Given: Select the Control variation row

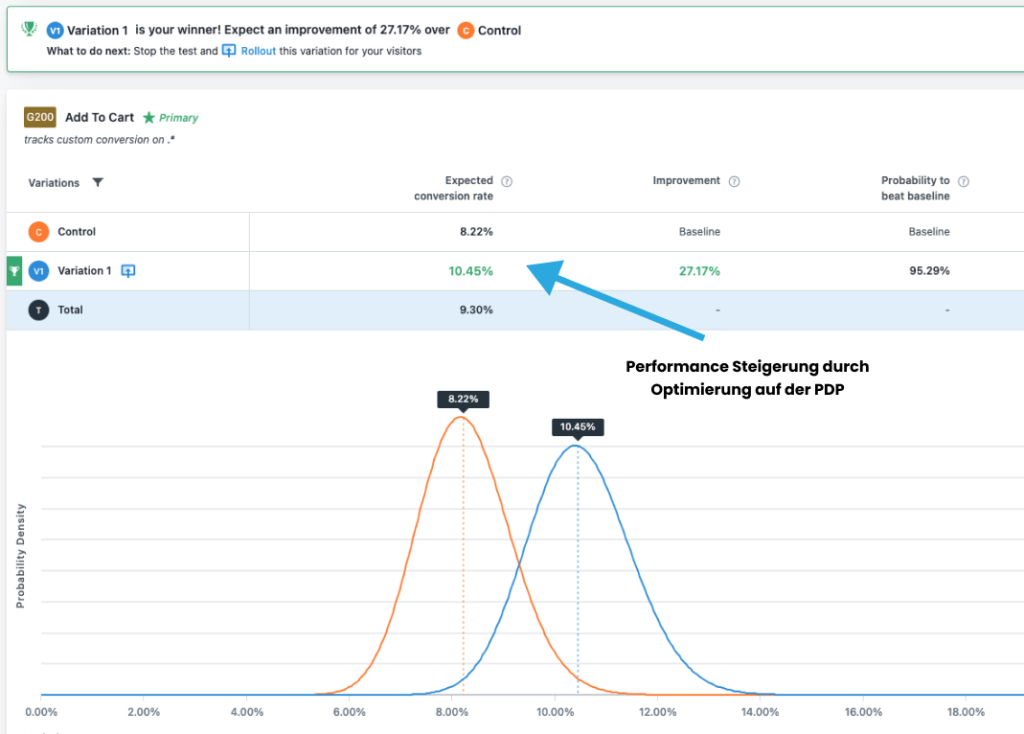Looking at the screenshot, I should tap(76, 232).
